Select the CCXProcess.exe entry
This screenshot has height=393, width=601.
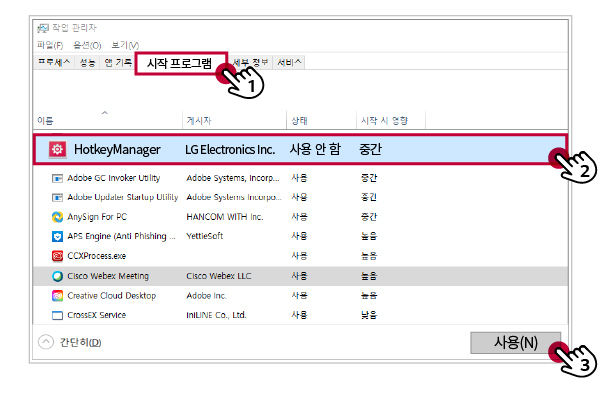(x=97, y=256)
